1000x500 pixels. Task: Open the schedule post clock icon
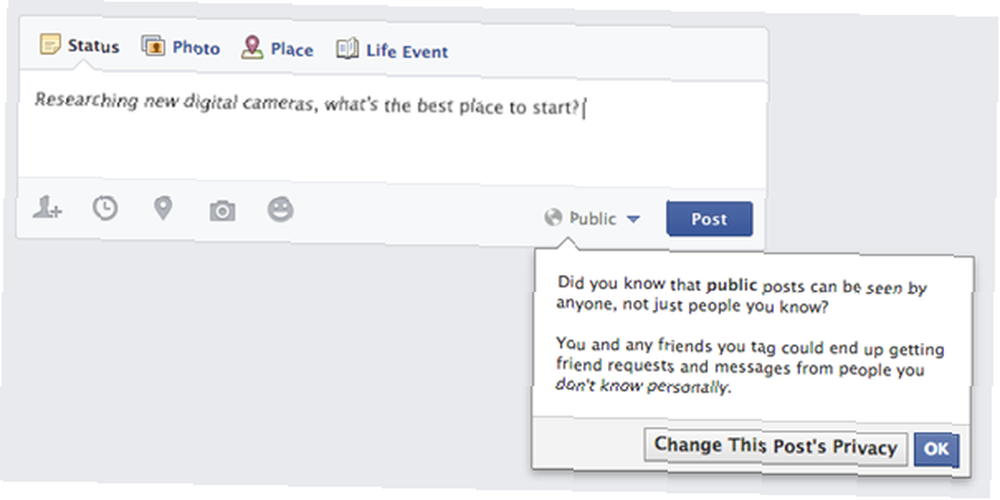click(105, 209)
